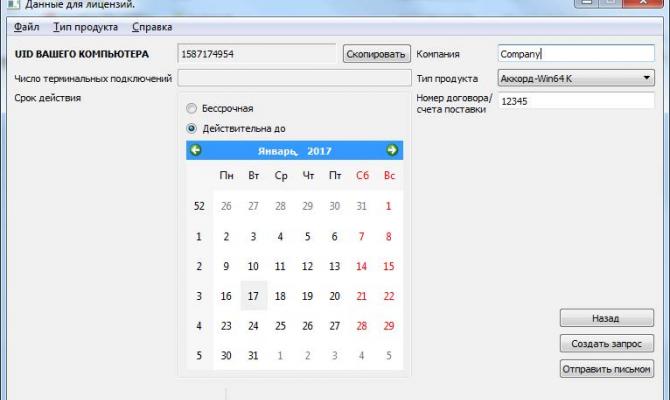
Task: Select January 7 in the calendar
Action: click(361, 236)
